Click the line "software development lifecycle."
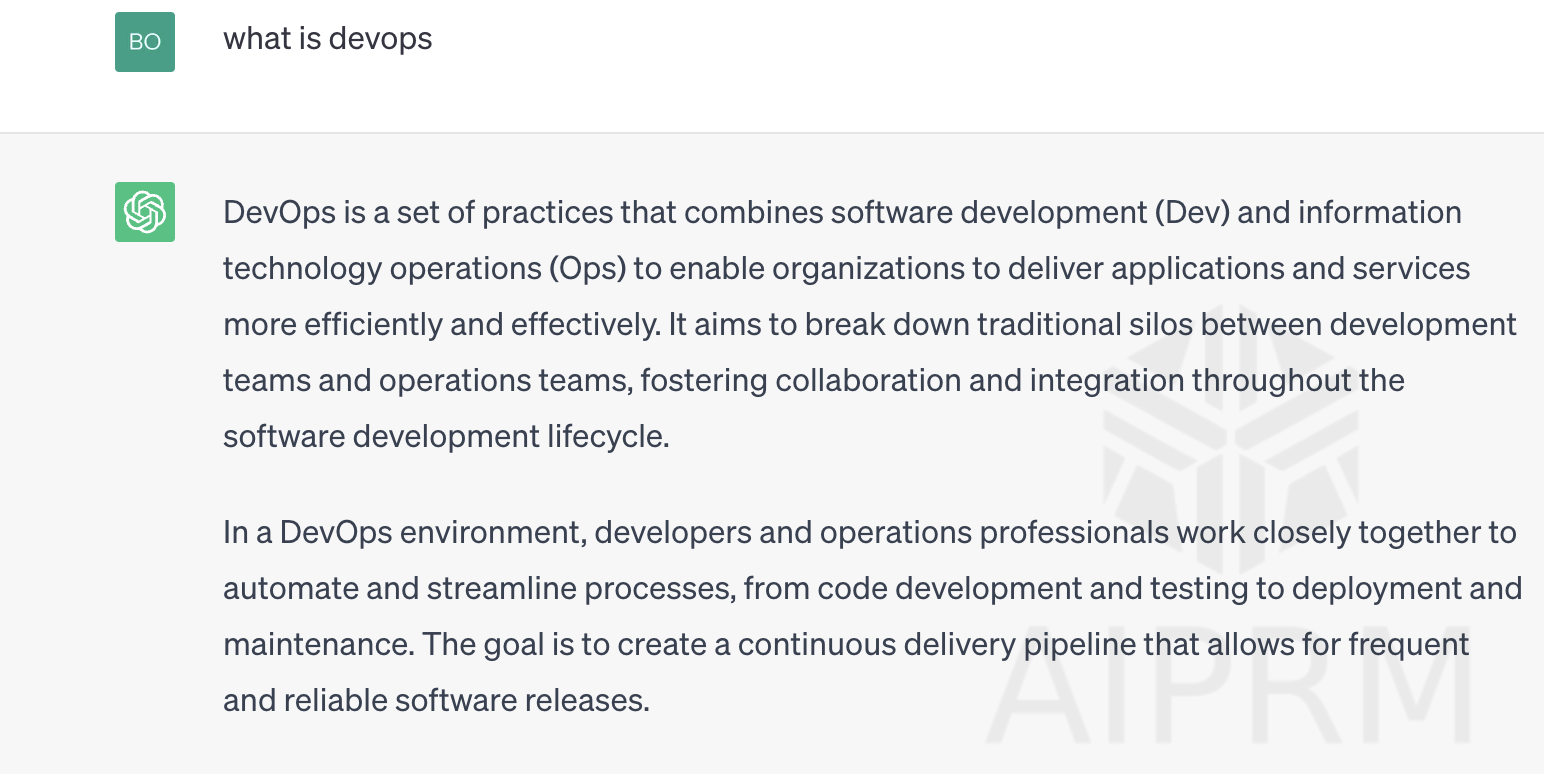 446,437
